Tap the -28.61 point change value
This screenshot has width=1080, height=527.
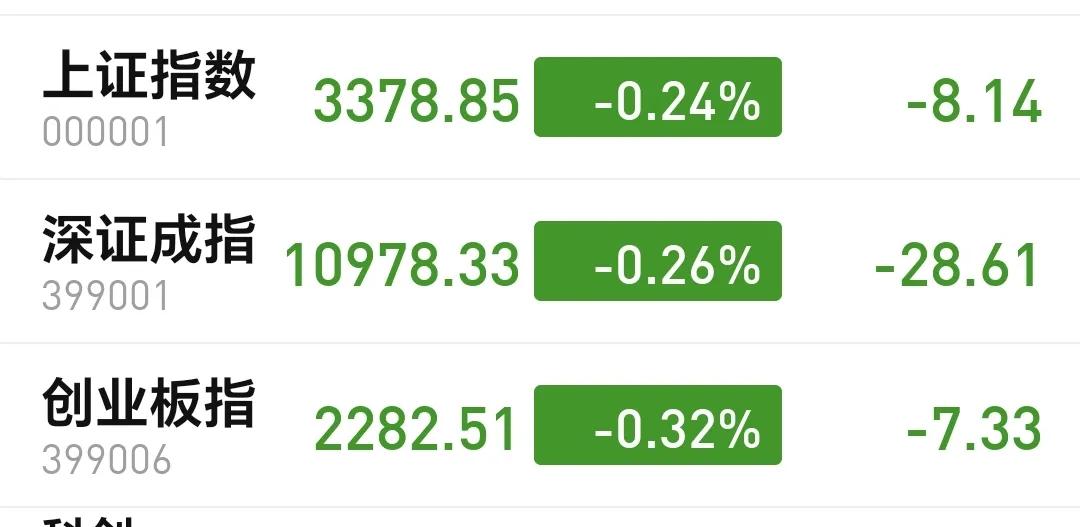point(957,266)
